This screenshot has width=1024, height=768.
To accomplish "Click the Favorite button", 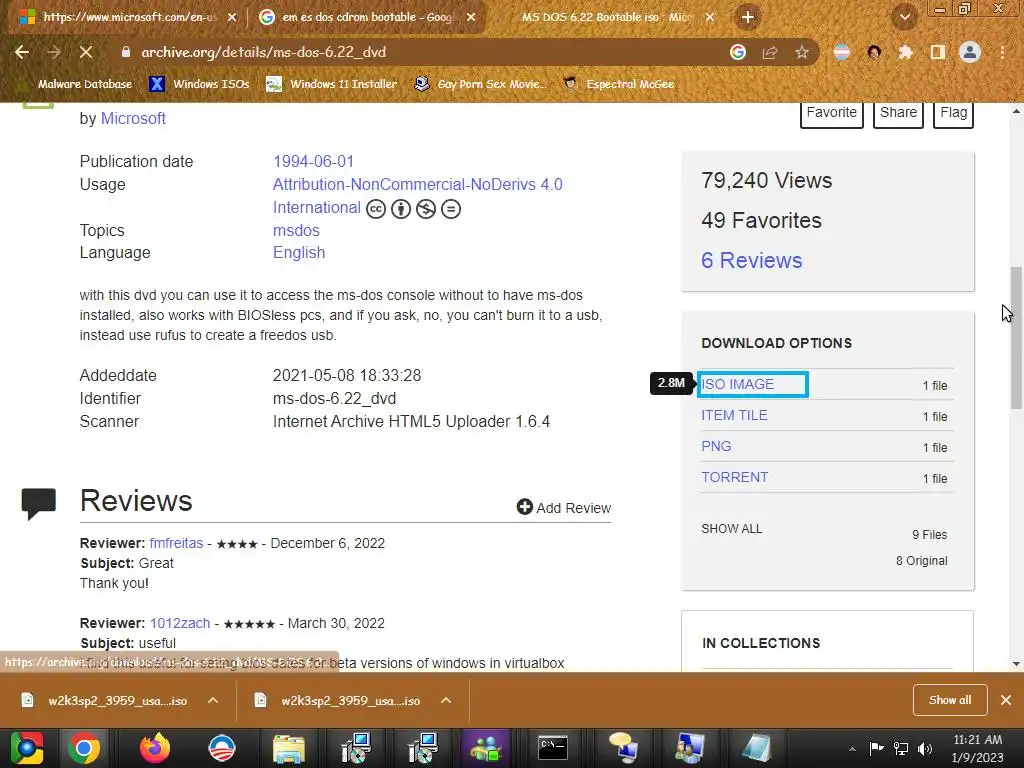I will click(831, 113).
